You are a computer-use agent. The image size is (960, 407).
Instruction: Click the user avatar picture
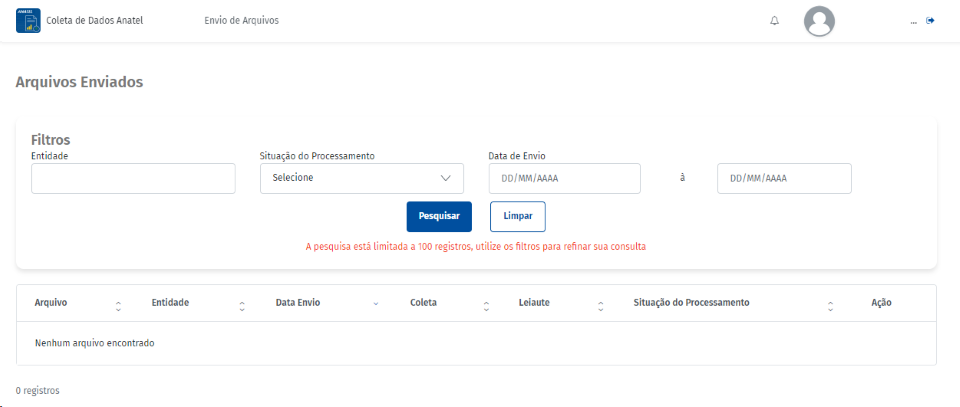(x=819, y=21)
